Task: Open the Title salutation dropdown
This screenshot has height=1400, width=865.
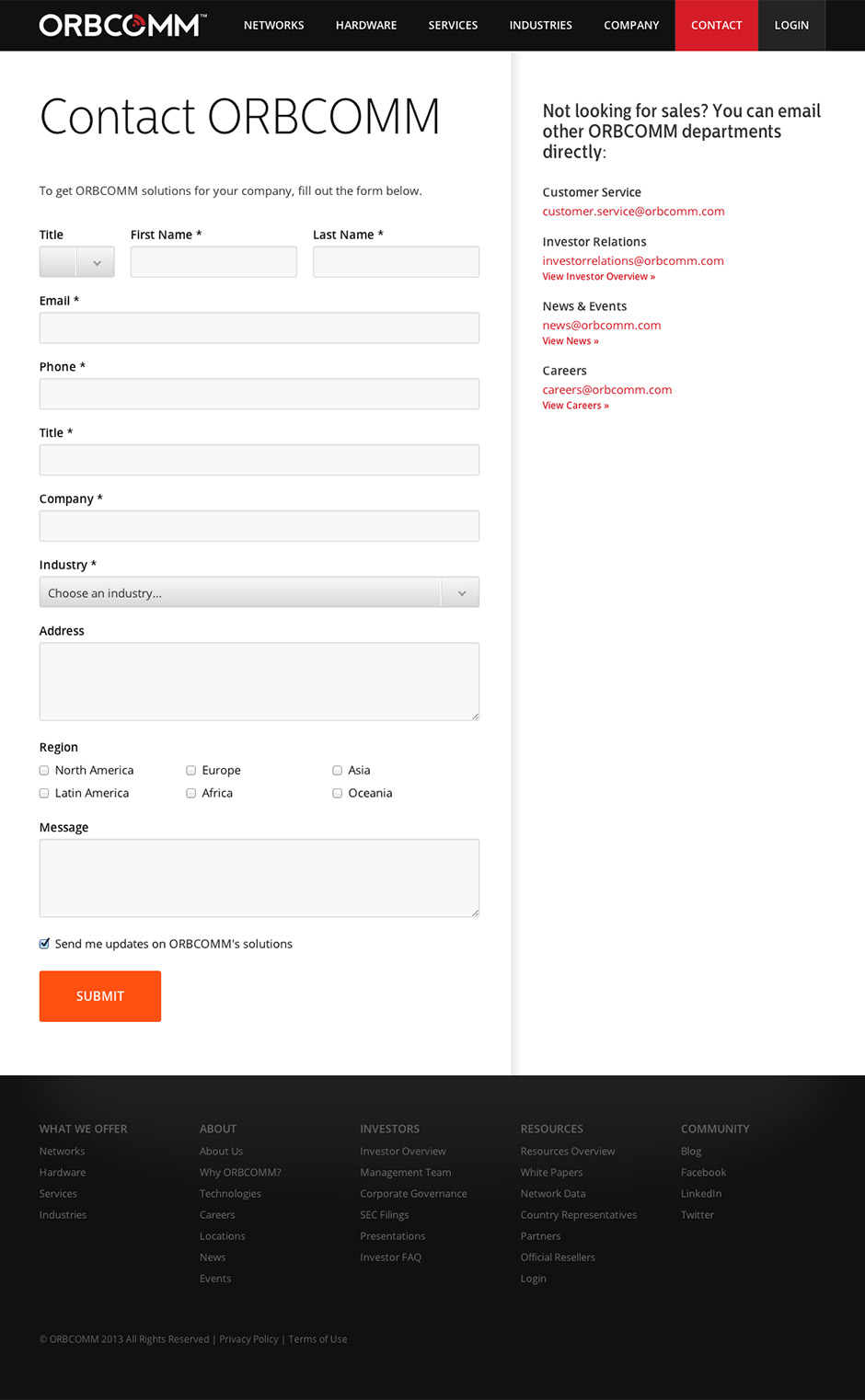Action: tap(77, 262)
